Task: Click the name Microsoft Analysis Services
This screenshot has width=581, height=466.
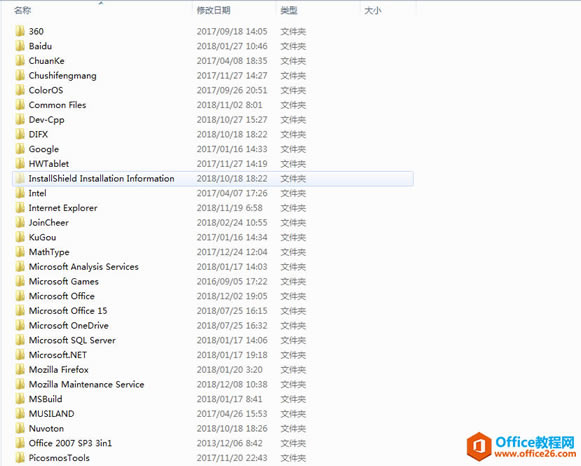Action: tap(84, 267)
